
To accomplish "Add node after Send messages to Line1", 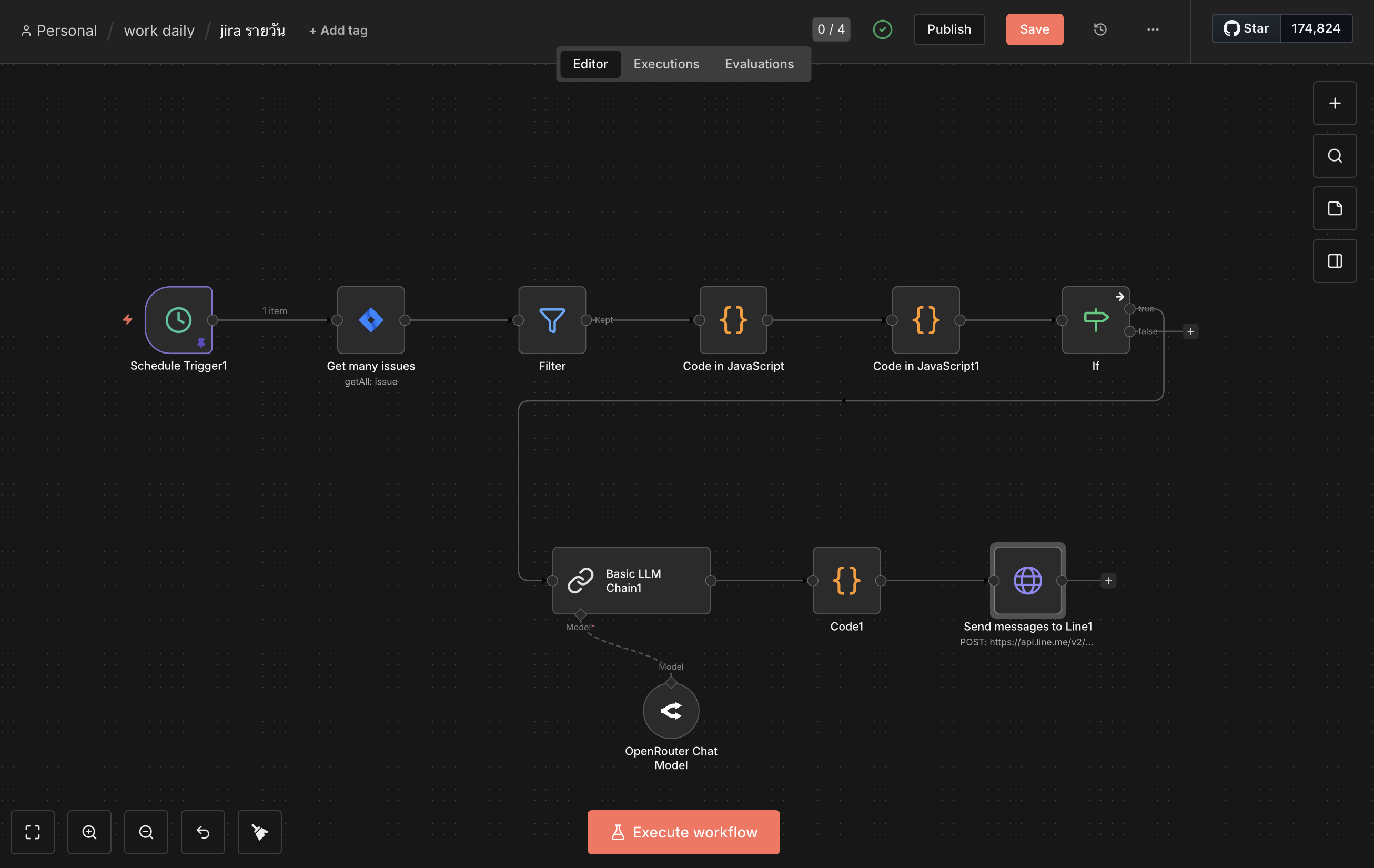I will click(x=1108, y=580).
